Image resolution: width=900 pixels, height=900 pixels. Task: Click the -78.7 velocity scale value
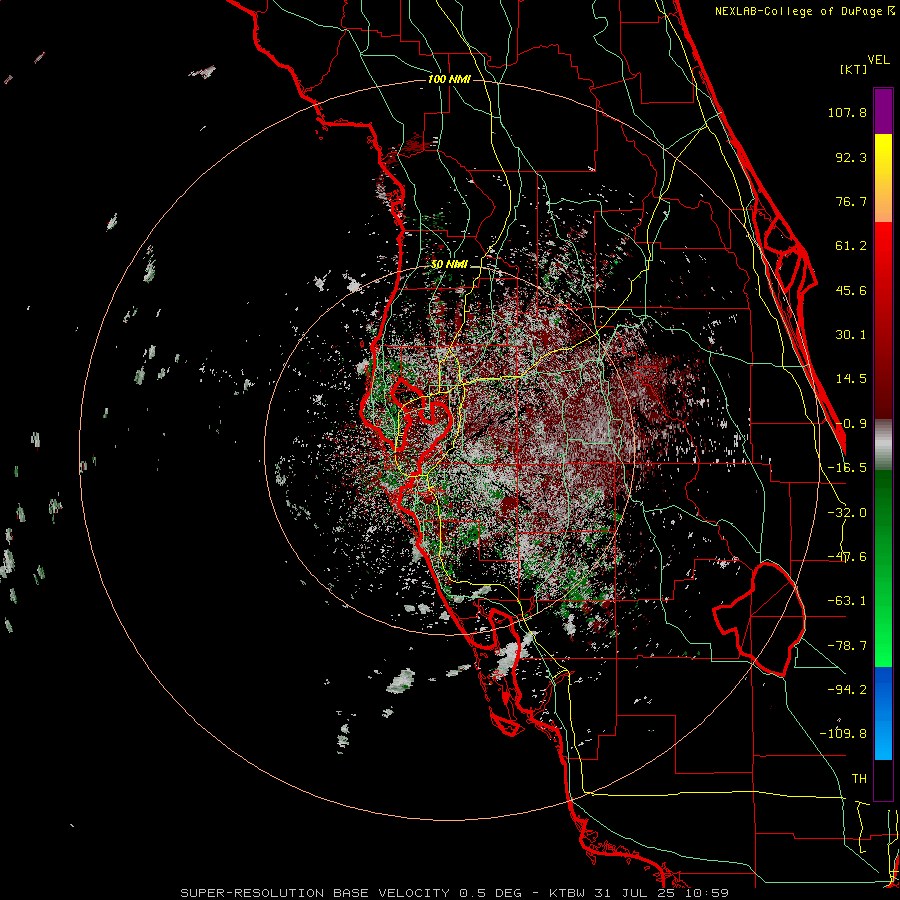point(847,646)
